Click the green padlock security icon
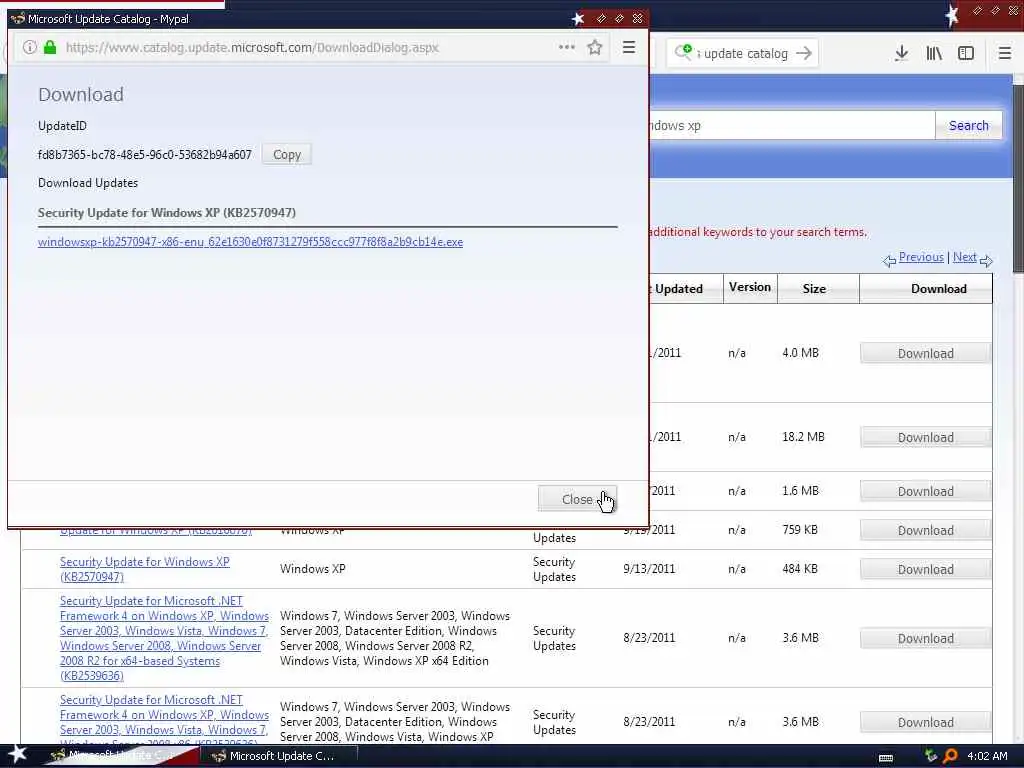The width and height of the screenshot is (1024, 768). 50,48
